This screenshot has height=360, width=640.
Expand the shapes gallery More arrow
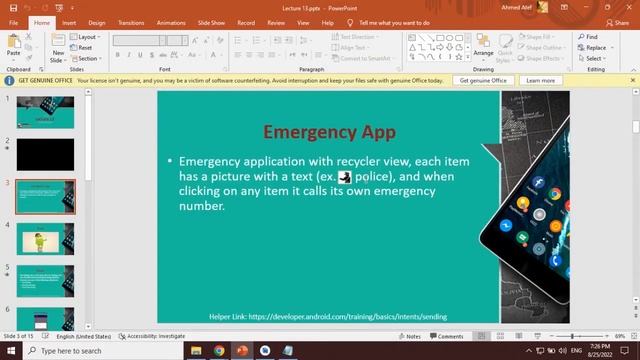pyautogui.click(x=468, y=57)
